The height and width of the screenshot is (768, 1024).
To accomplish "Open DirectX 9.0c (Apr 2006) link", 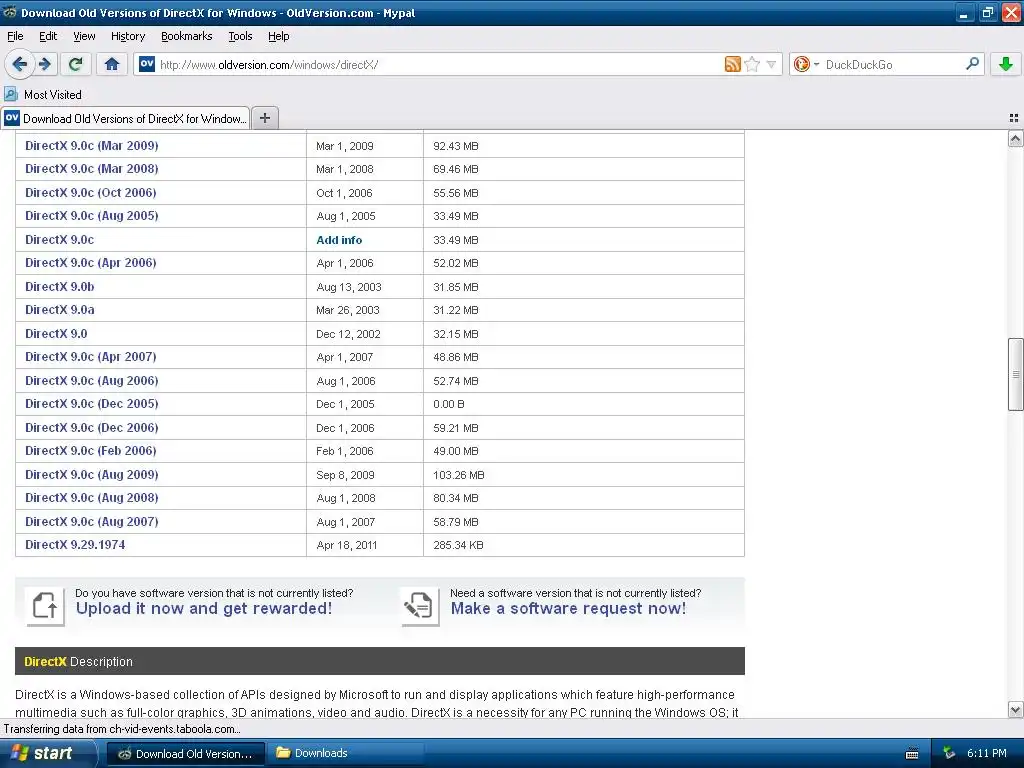I will click(x=91, y=263).
